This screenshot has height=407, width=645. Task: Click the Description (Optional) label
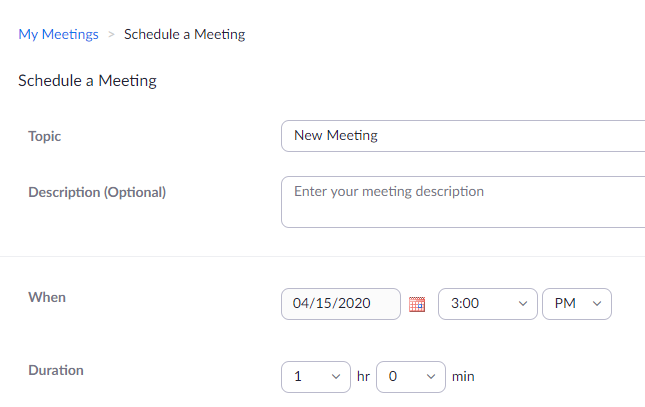click(x=97, y=192)
